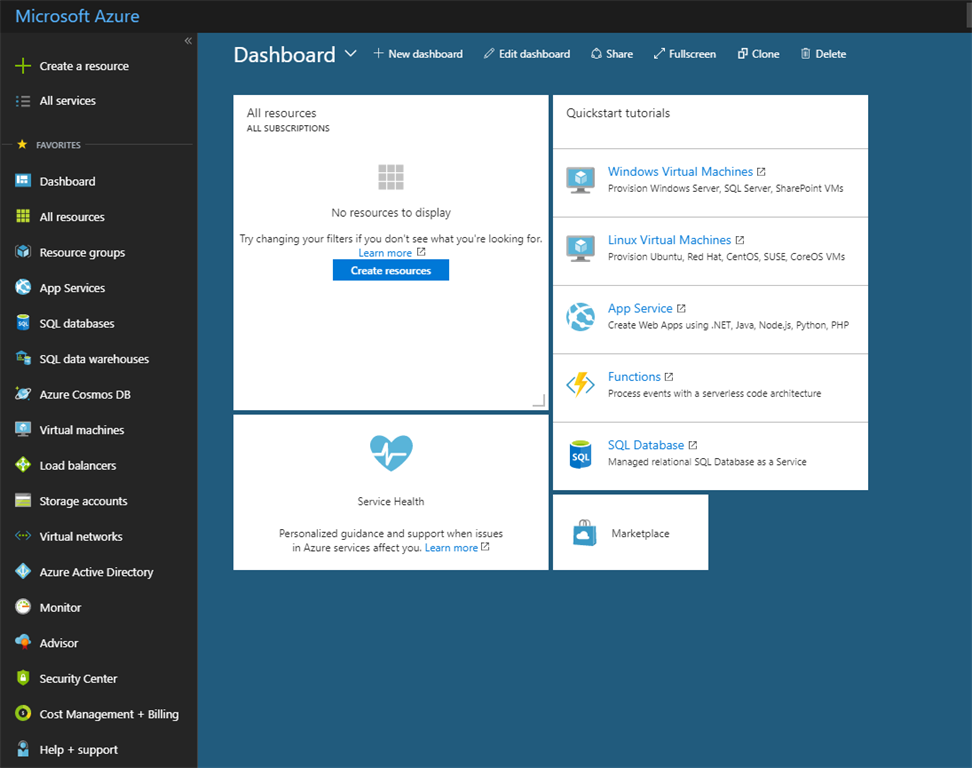972x768 pixels.
Task: Click New dashboard in the toolbar
Action: [418, 54]
